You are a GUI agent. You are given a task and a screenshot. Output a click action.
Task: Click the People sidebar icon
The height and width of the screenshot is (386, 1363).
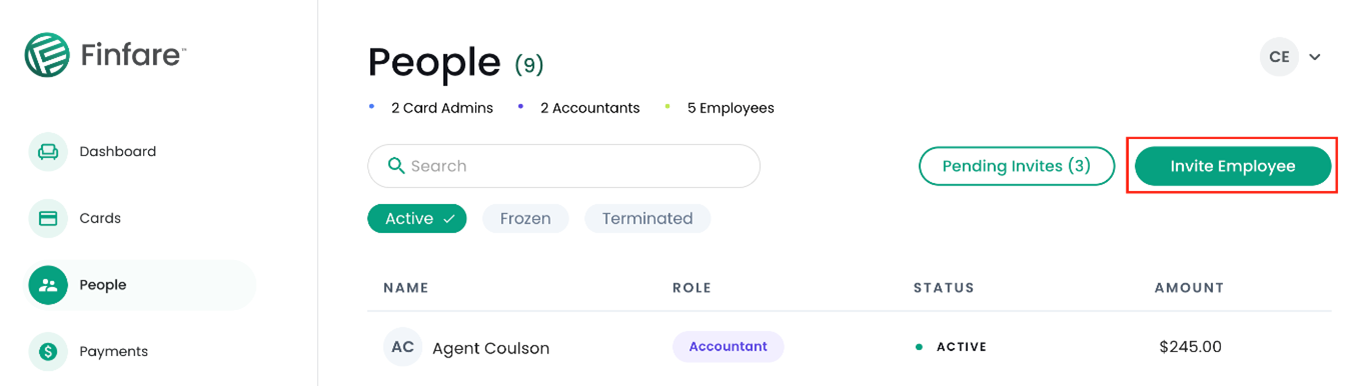(48, 285)
